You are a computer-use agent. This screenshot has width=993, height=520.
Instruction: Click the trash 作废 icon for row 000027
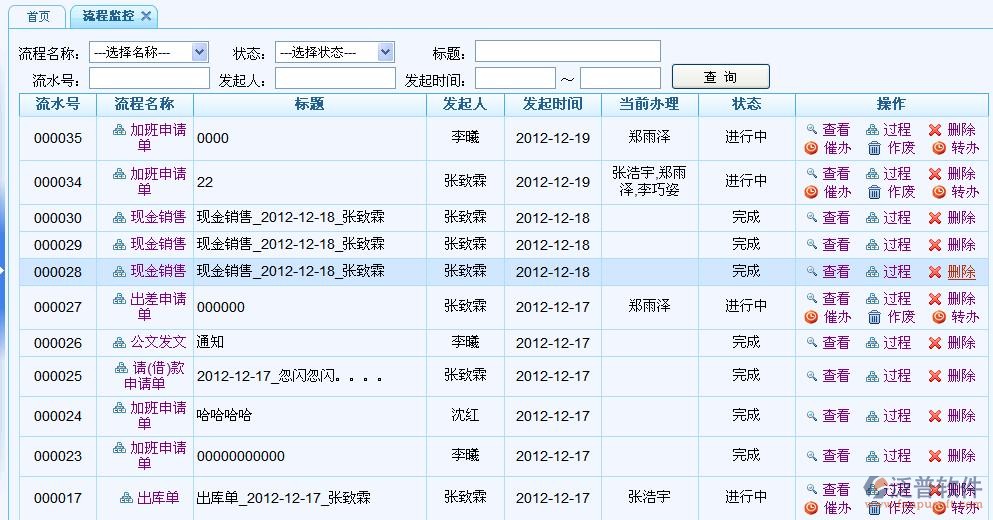click(874, 317)
